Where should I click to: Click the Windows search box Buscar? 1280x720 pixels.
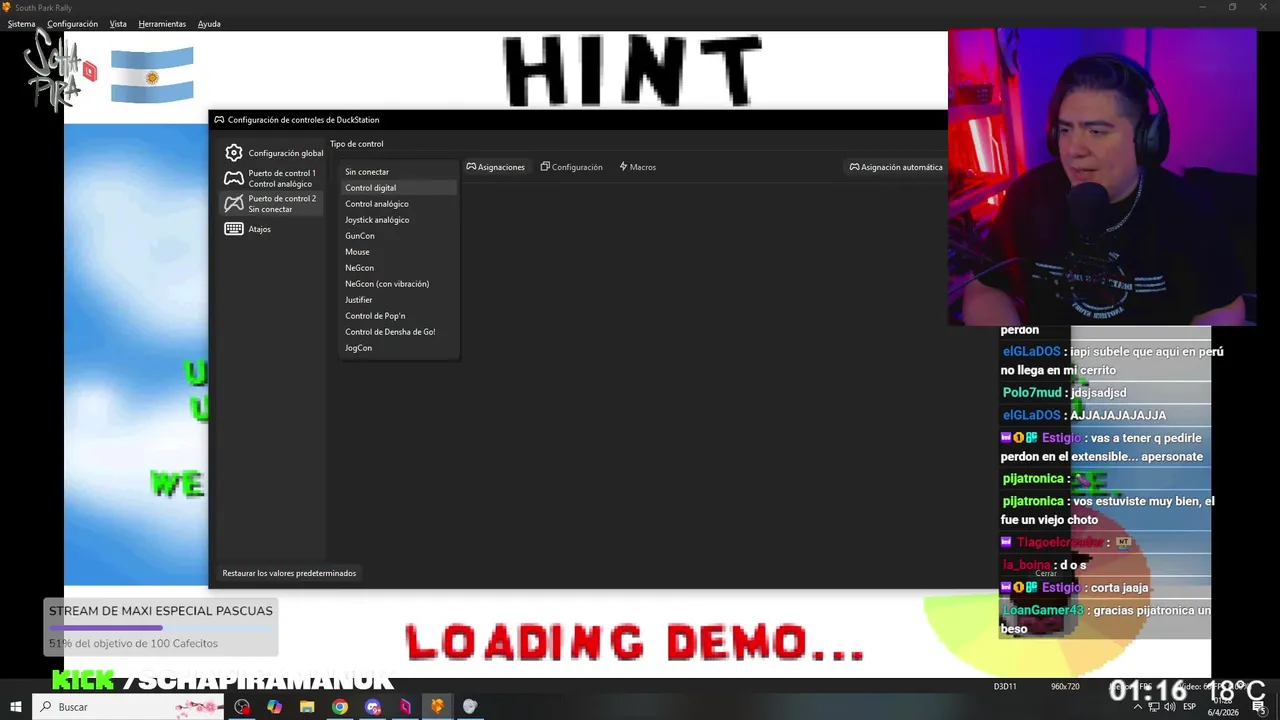[130, 707]
